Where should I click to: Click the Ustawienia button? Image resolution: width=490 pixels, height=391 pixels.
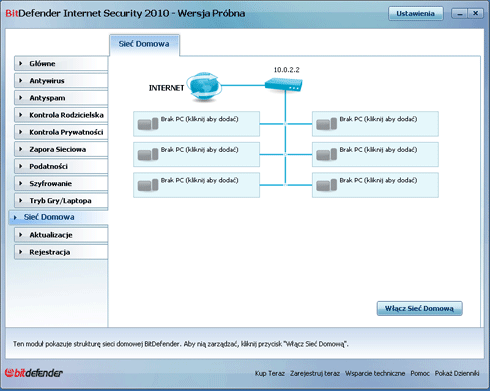tap(416, 14)
